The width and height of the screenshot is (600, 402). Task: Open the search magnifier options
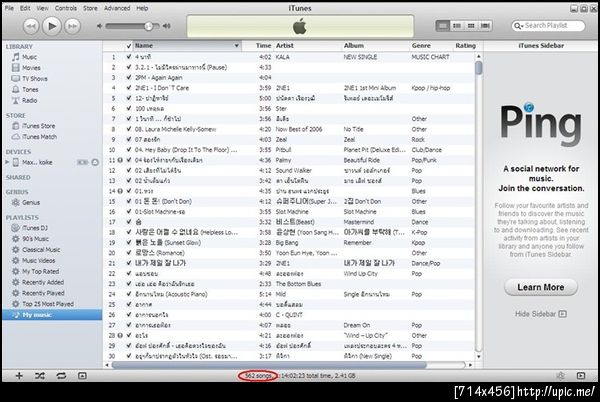coord(518,26)
